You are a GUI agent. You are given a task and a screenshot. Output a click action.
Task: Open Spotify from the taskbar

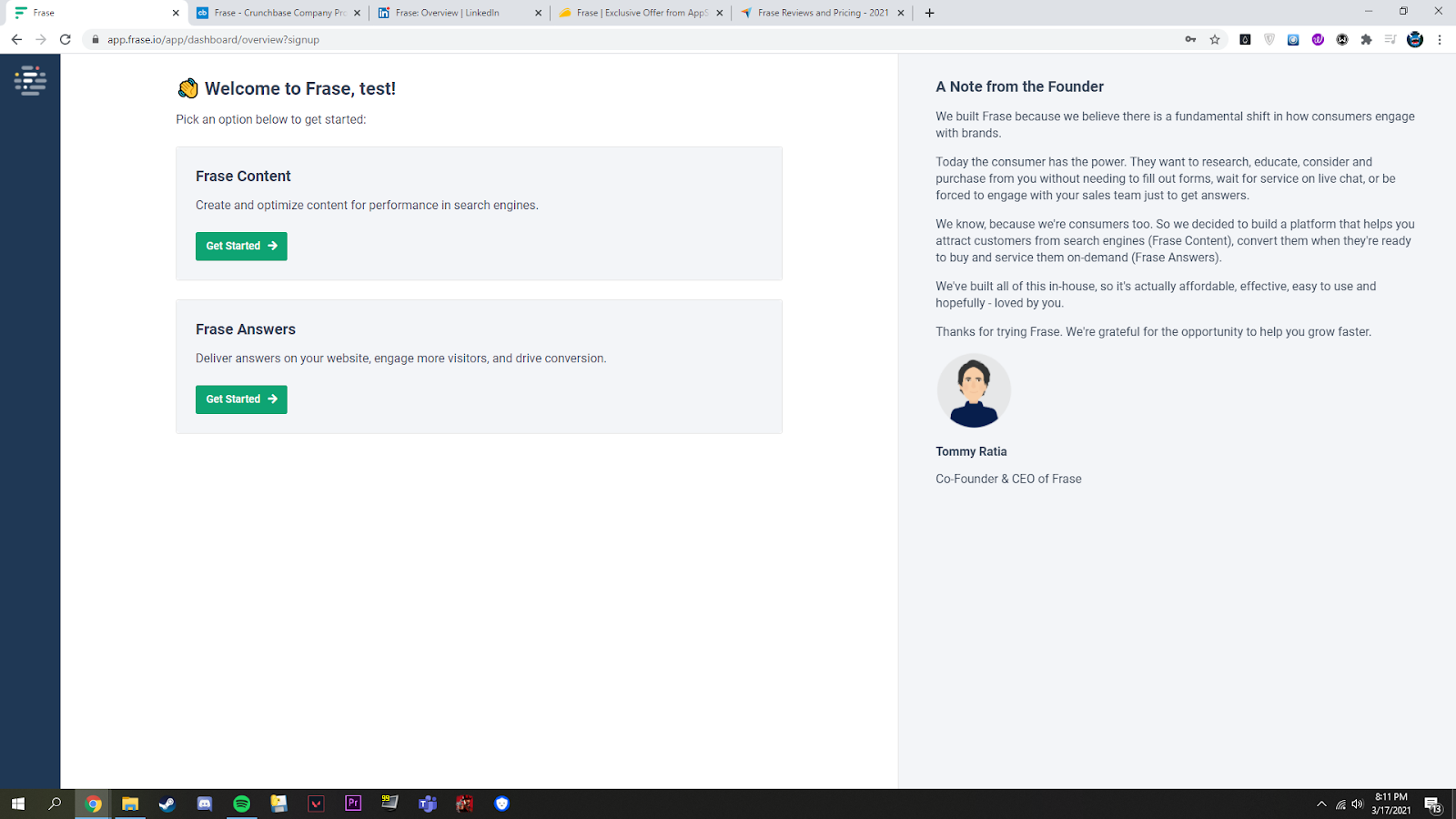[x=242, y=804]
